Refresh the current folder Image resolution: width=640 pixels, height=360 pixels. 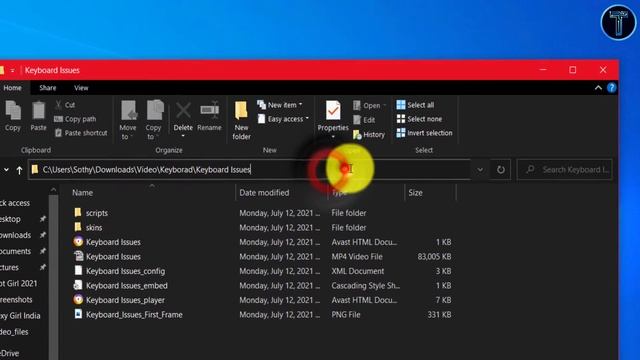click(500, 169)
